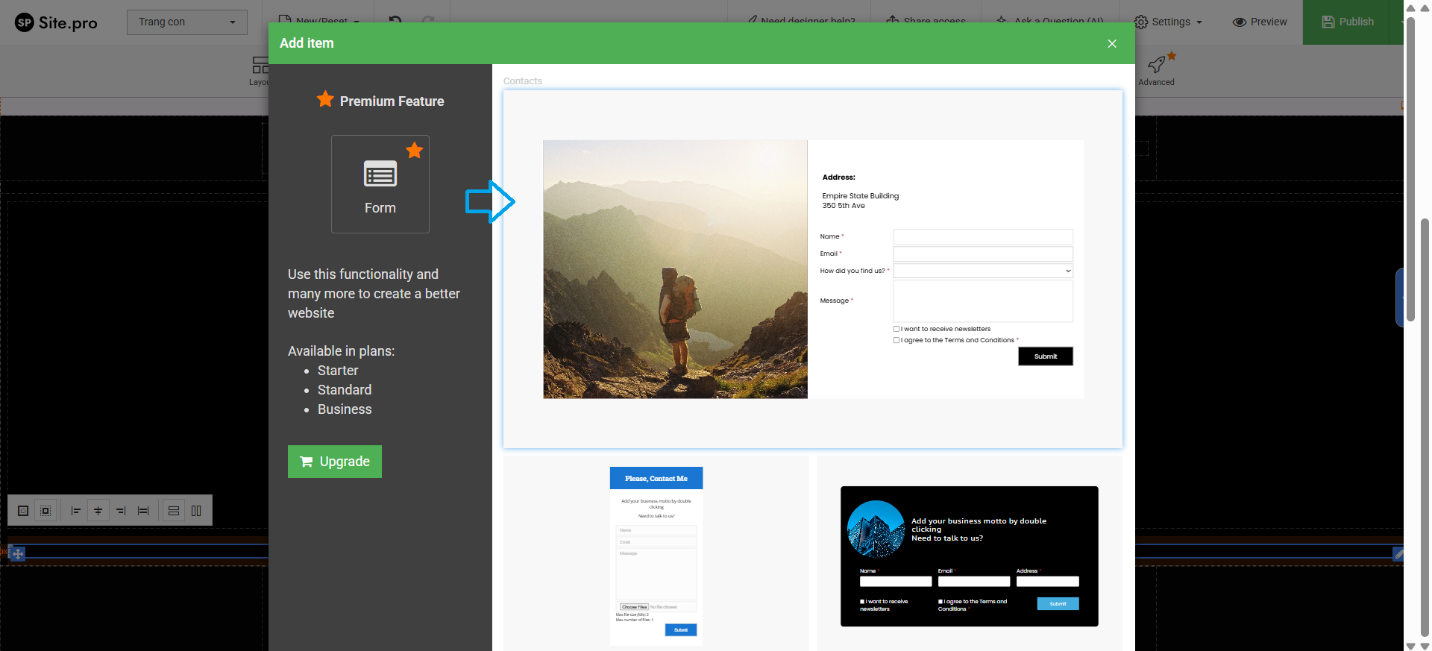Tick the 'I want to receive newsletters' checkbox
Image resolution: width=1432 pixels, height=651 pixels.
[896, 329]
